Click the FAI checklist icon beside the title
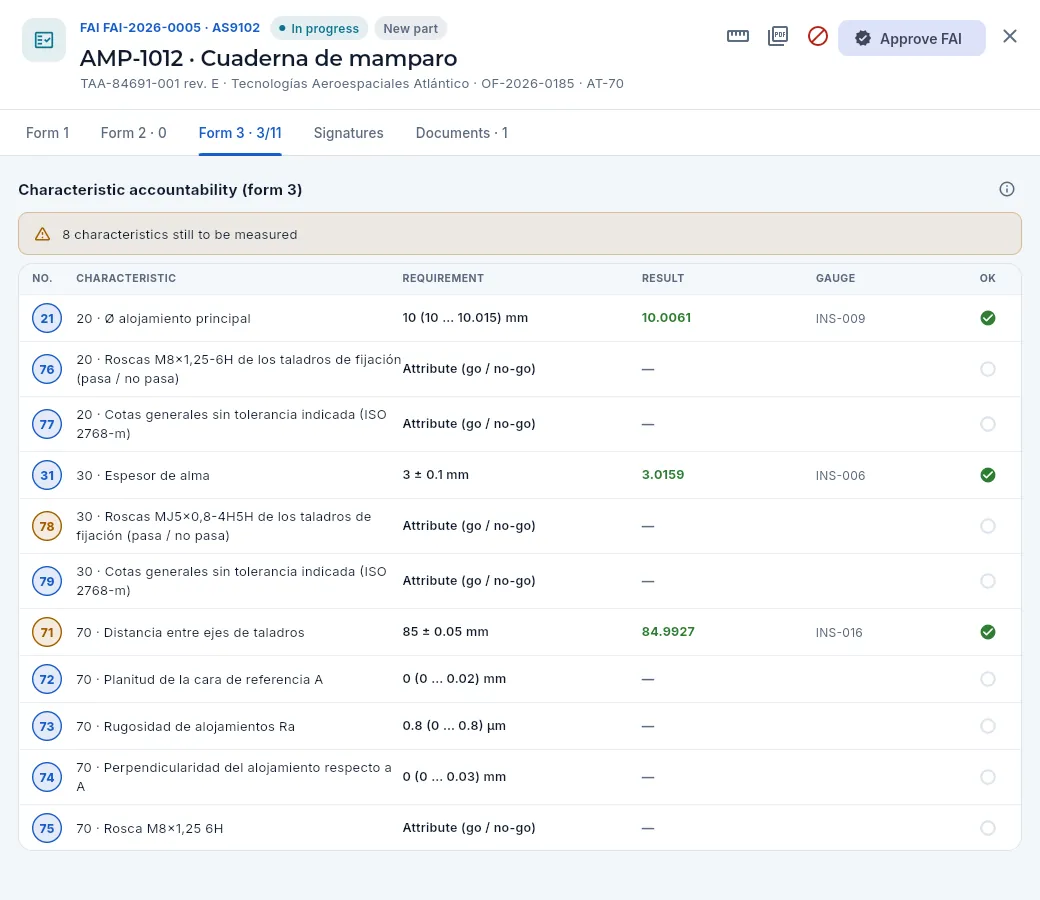The width and height of the screenshot is (1040, 900). pos(44,40)
